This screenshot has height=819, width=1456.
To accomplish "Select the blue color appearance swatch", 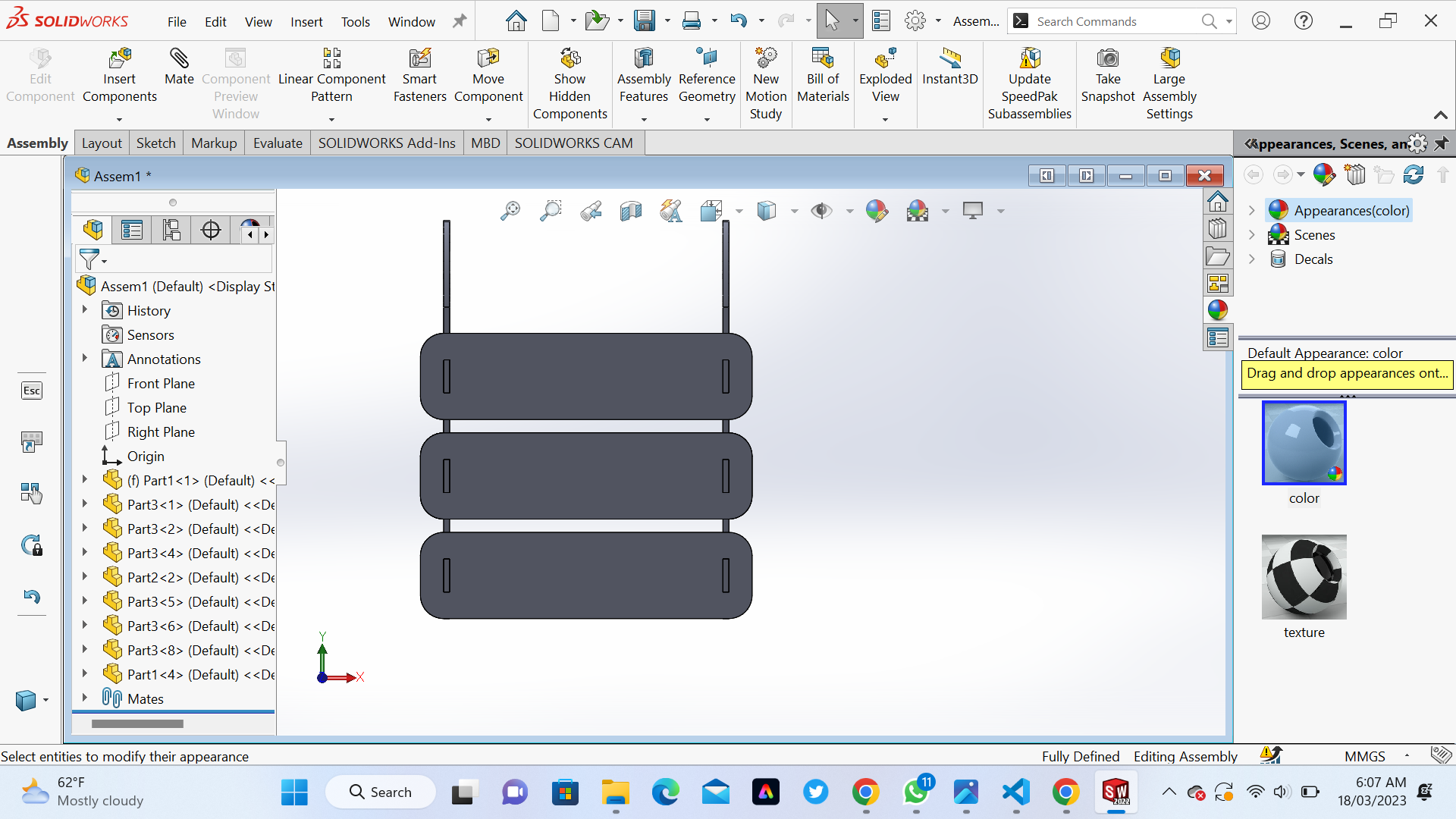I will [1304, 443].
